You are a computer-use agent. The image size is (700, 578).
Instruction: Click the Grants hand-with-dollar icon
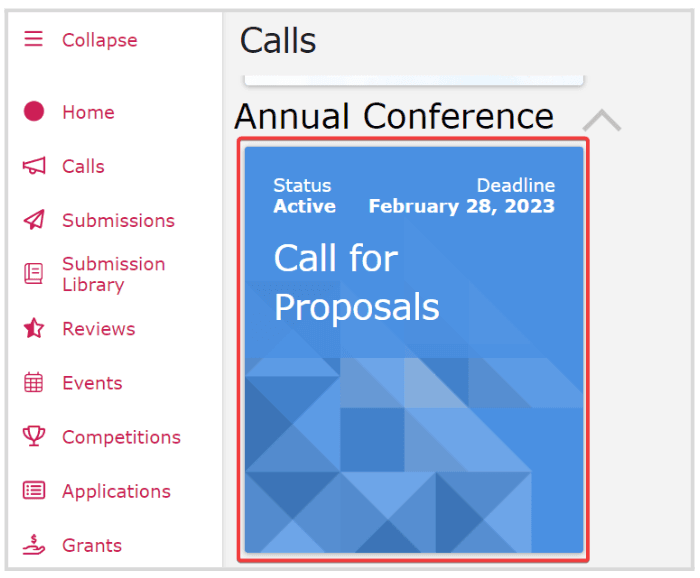coord(34,545)
